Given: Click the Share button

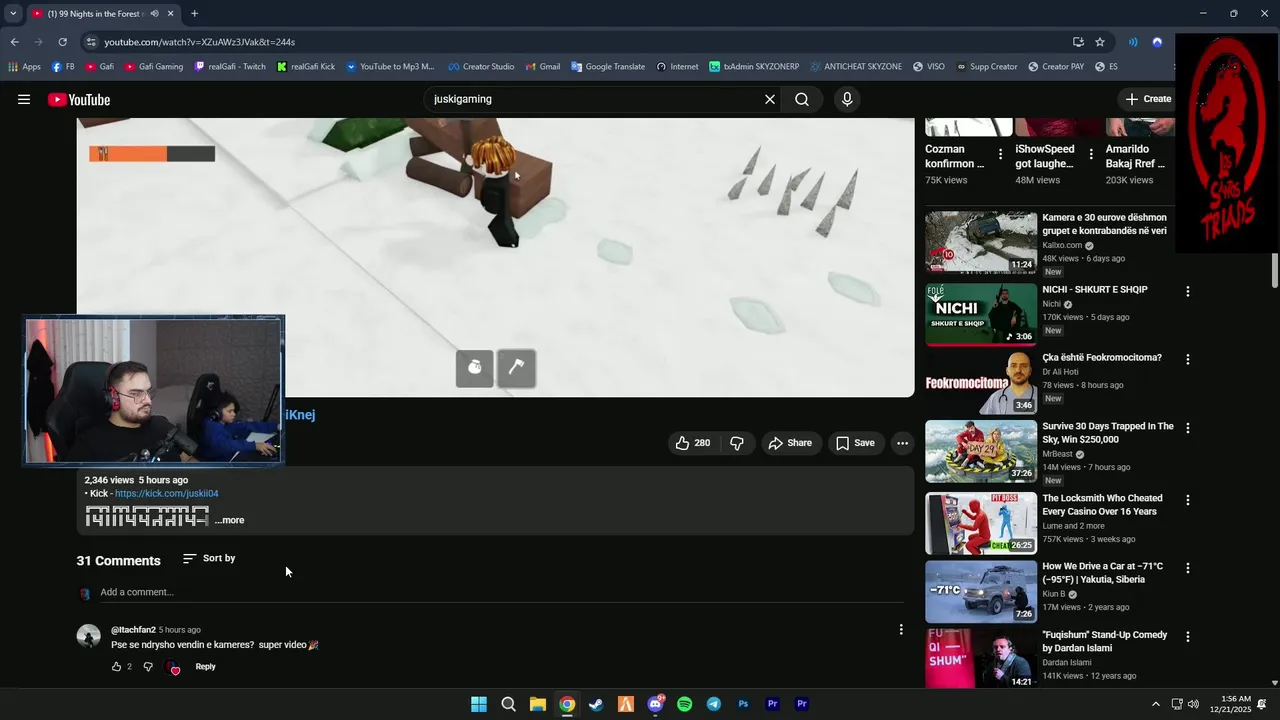Looking at the screenshot, I should point(789,443).
